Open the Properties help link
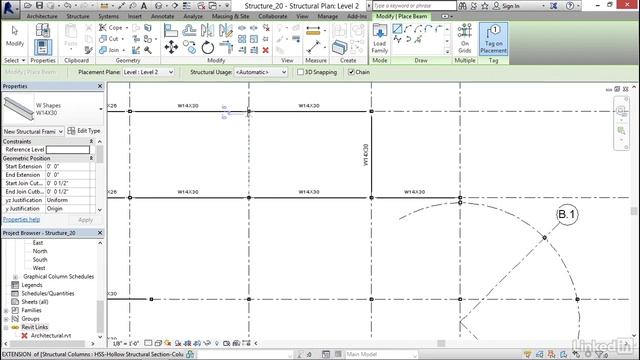The width and height of the screenshot is (640, 360). click(21, 220)
